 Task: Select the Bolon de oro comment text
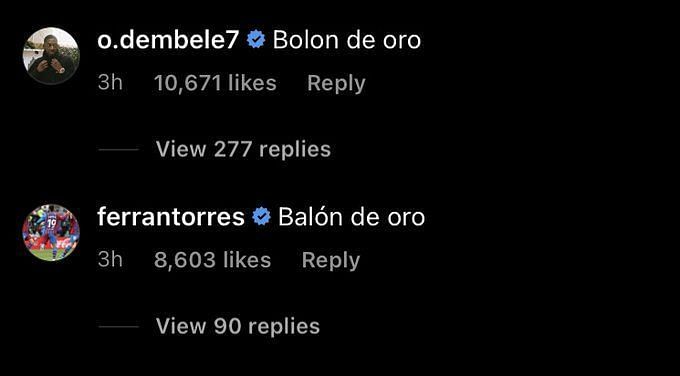pos(347,40)
